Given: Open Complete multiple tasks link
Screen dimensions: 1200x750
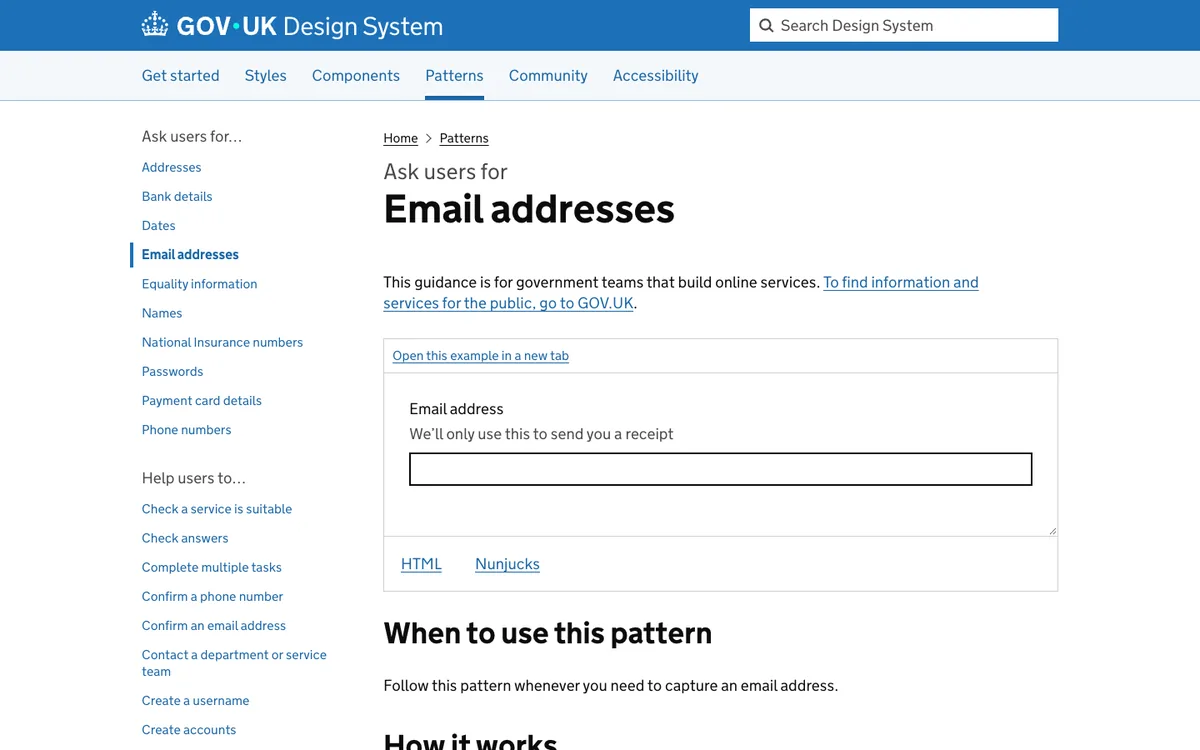Looking at the screenshot, I should pos(212,567).
